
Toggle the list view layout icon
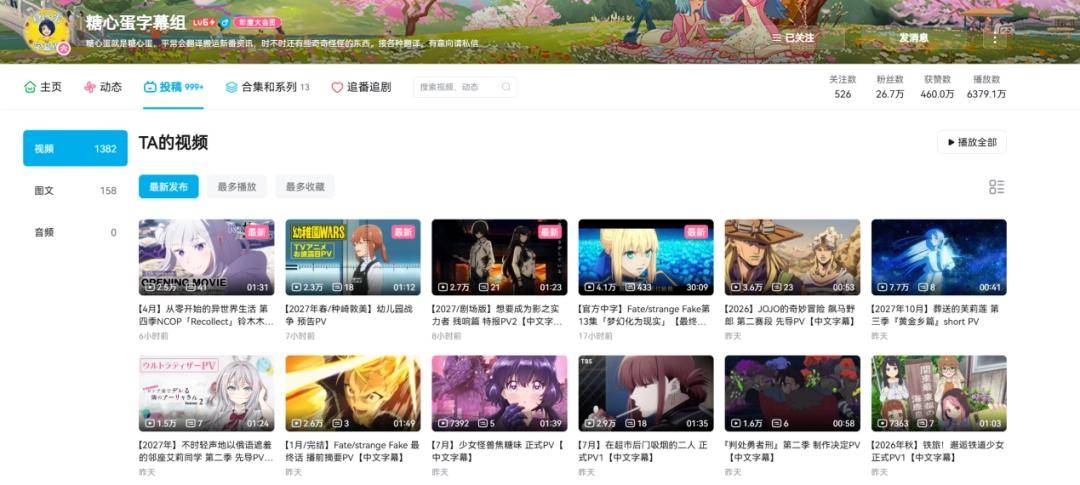click(997, 187)
